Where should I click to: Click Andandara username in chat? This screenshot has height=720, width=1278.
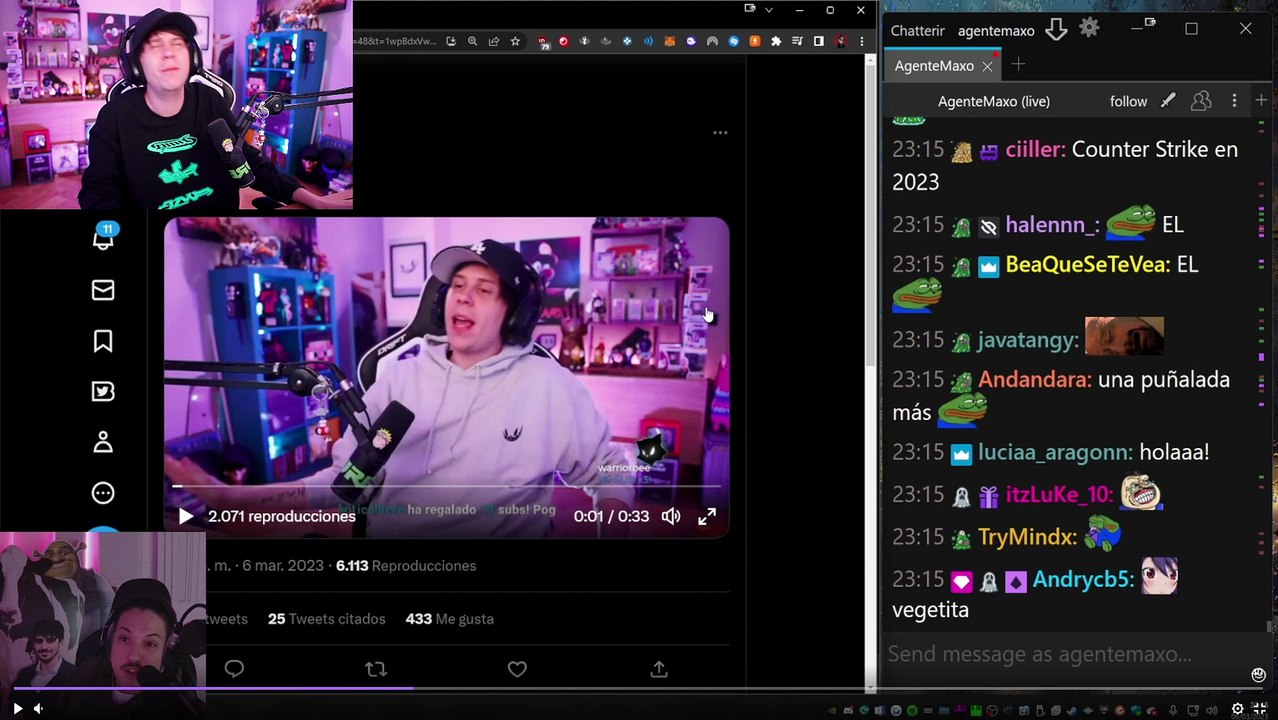[1034, 380]
